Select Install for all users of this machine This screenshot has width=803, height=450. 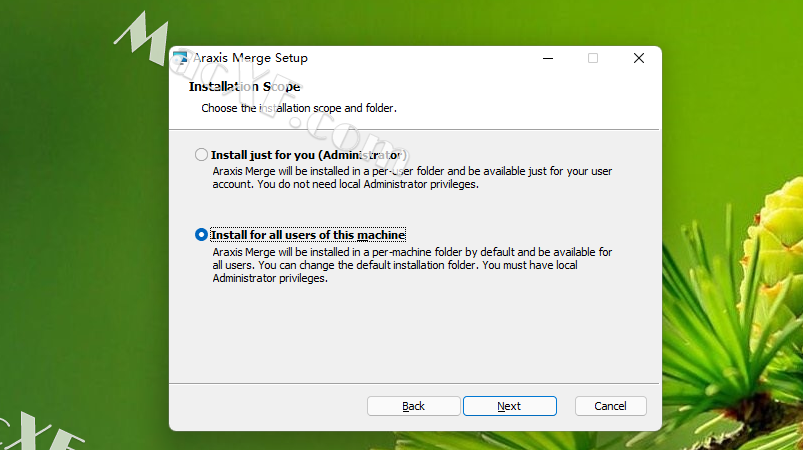coord(201,234)
